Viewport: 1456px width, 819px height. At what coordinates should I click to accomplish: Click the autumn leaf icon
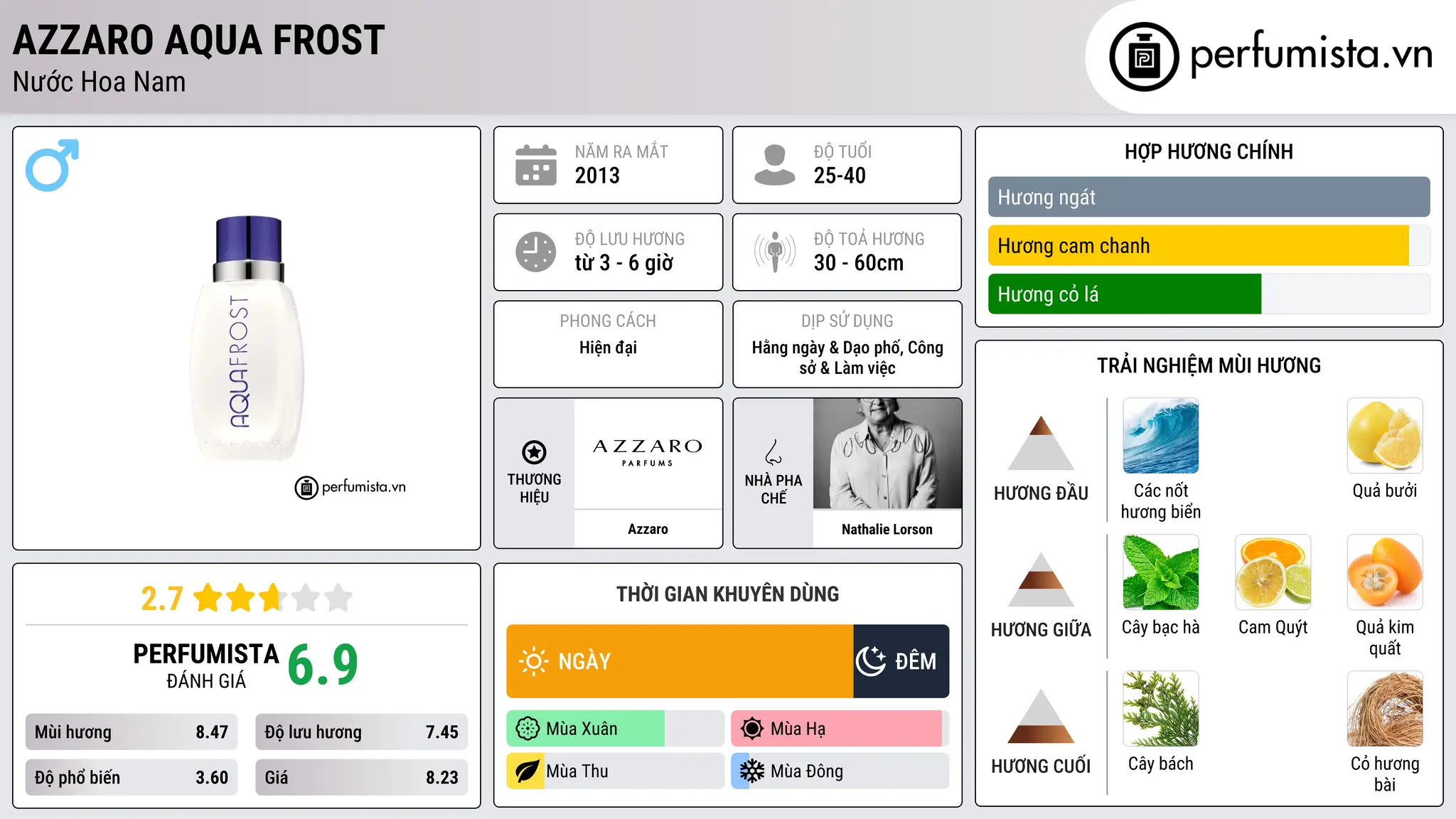pyautogui.click(x=528, y=771)
